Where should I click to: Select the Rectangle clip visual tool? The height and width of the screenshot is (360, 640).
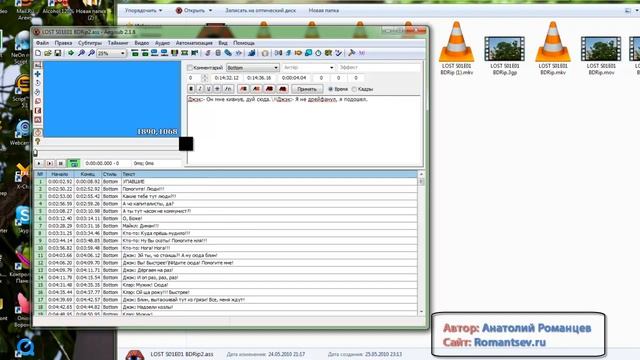[38, 110]
